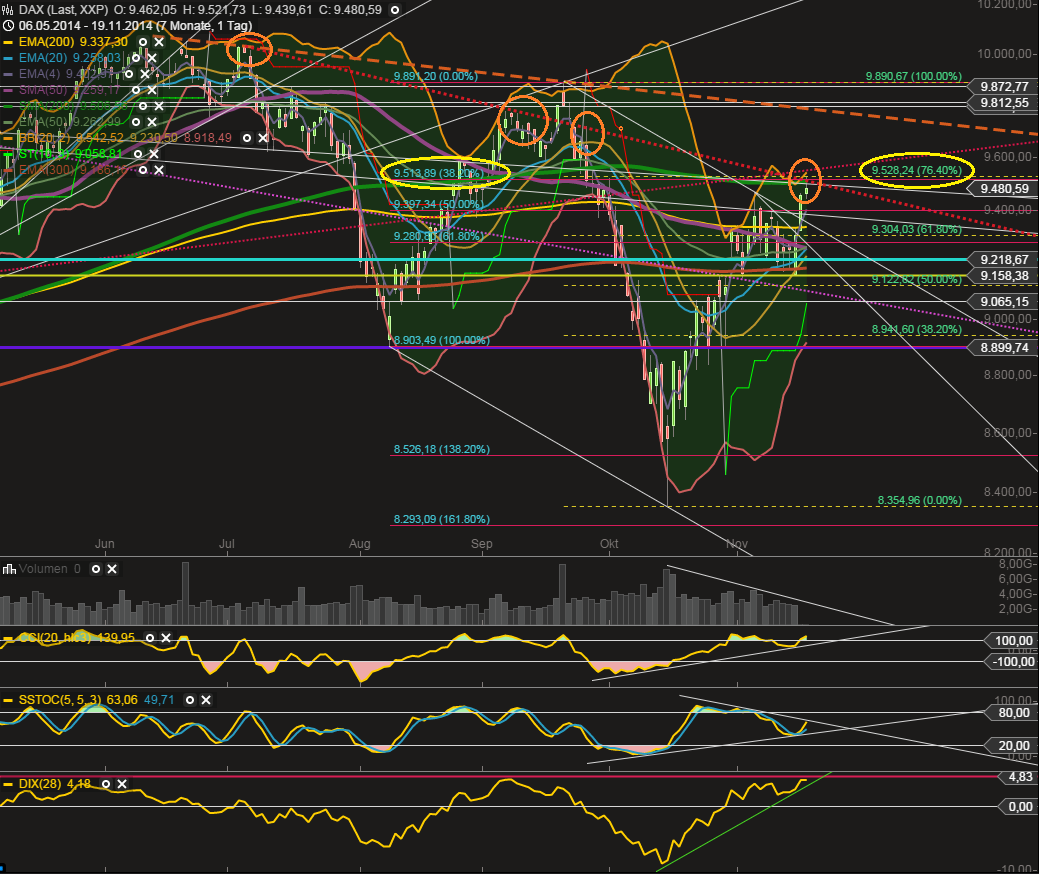Remove the DIX(28) panel with its X

122,784
